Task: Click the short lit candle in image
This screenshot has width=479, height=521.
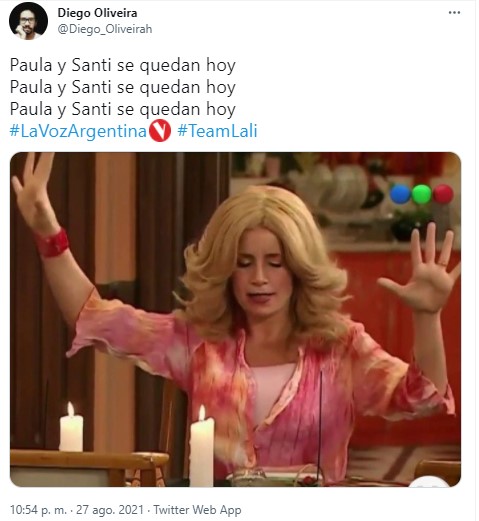Action: tap(71, 428)
